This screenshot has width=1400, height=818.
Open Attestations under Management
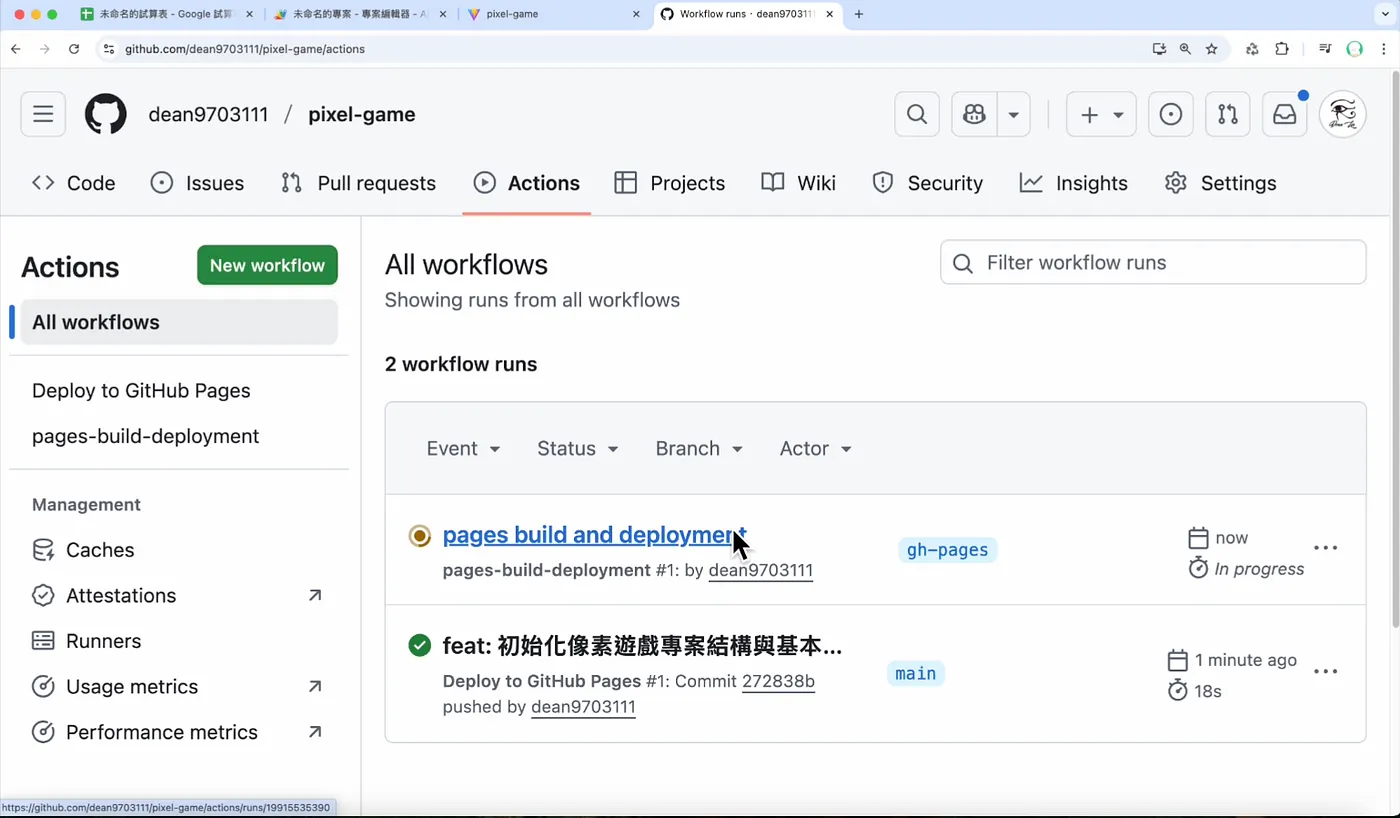click(x=179, y=595)
